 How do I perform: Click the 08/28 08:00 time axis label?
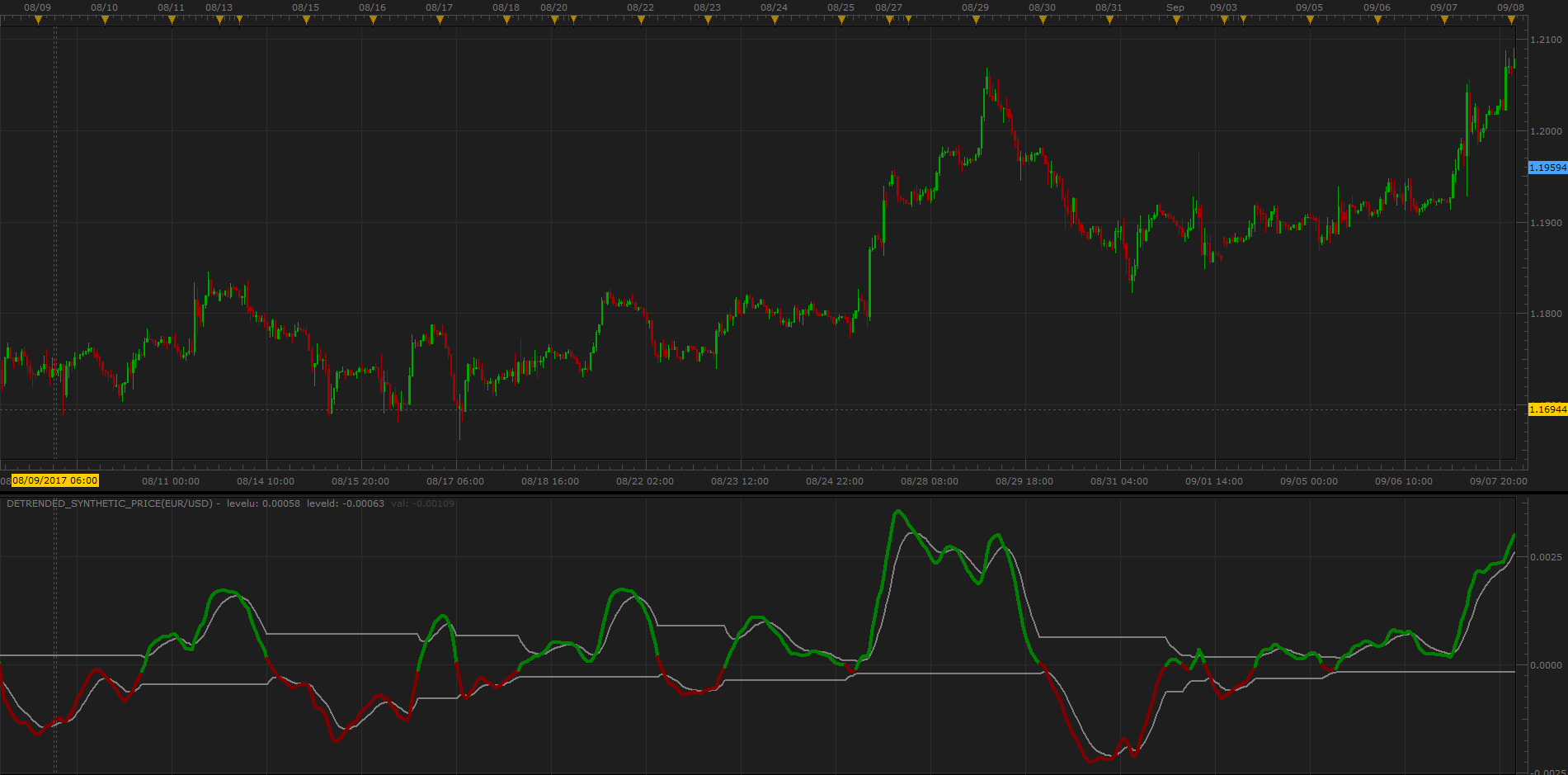pyautogui.click(x=930, y=481)
